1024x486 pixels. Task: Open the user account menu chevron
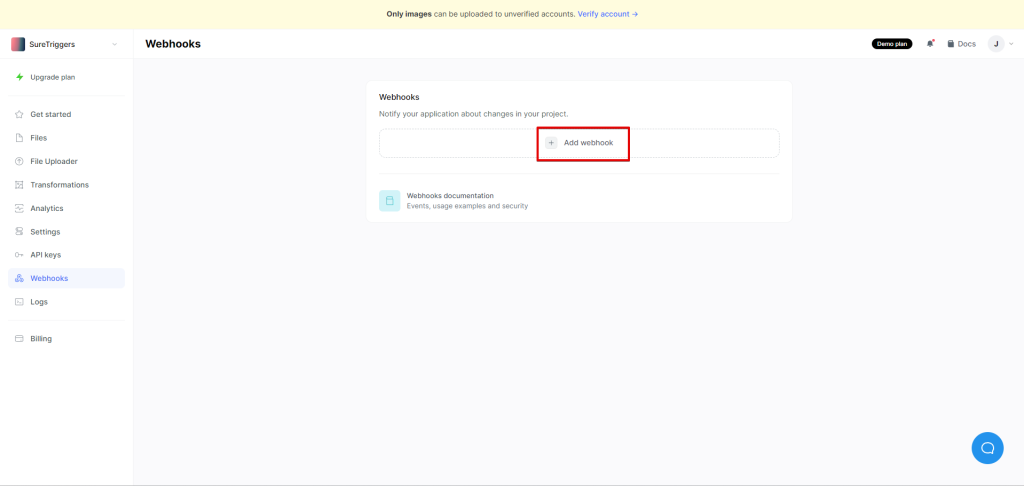tap(1011, 44)
